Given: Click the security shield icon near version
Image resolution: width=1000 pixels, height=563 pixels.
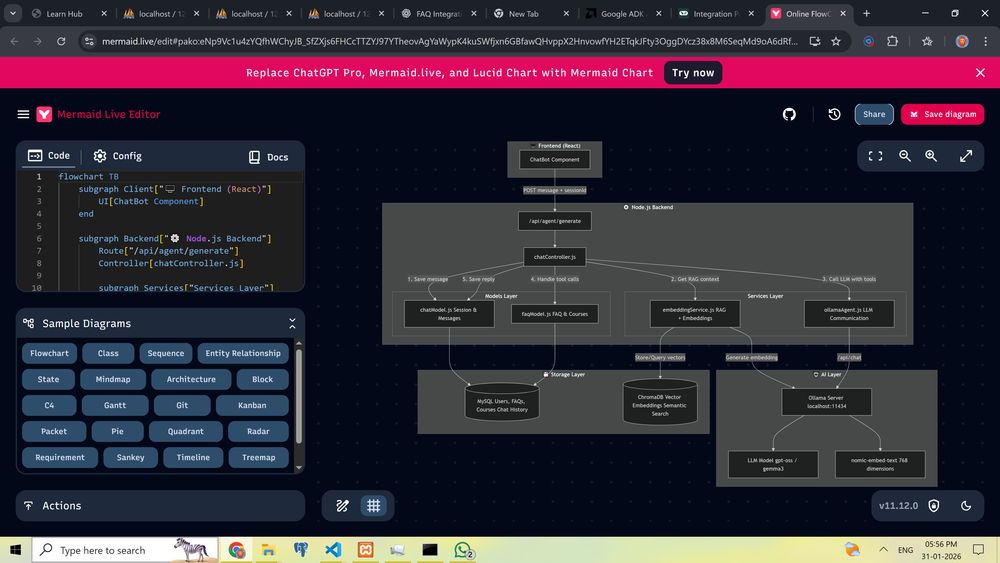Looking at the screenshot, I should 934,506.
